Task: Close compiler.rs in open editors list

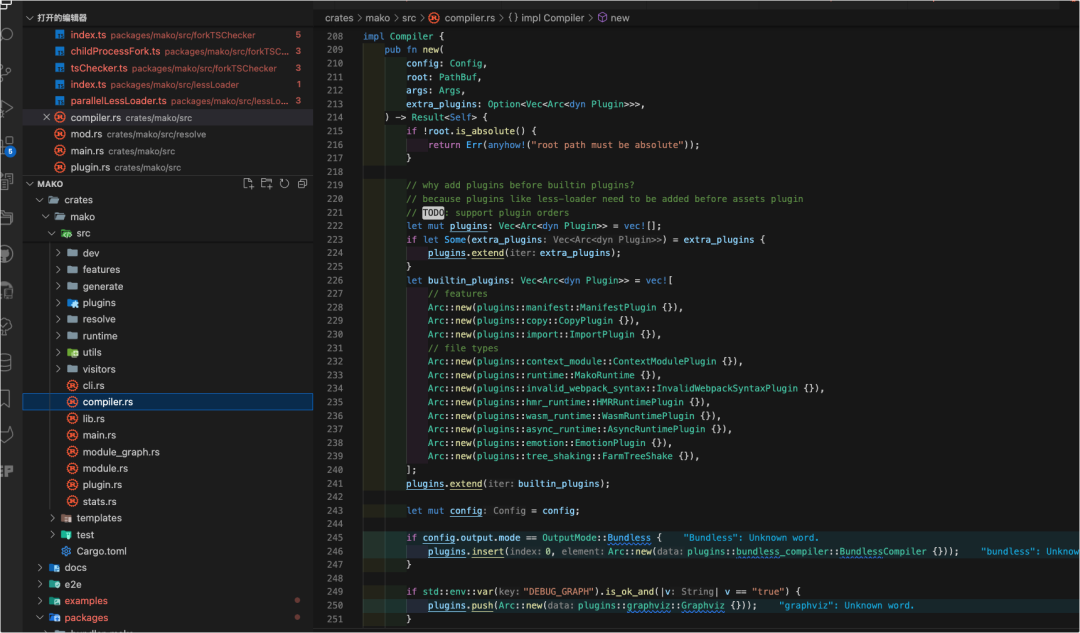Action: tap(46, 118)
